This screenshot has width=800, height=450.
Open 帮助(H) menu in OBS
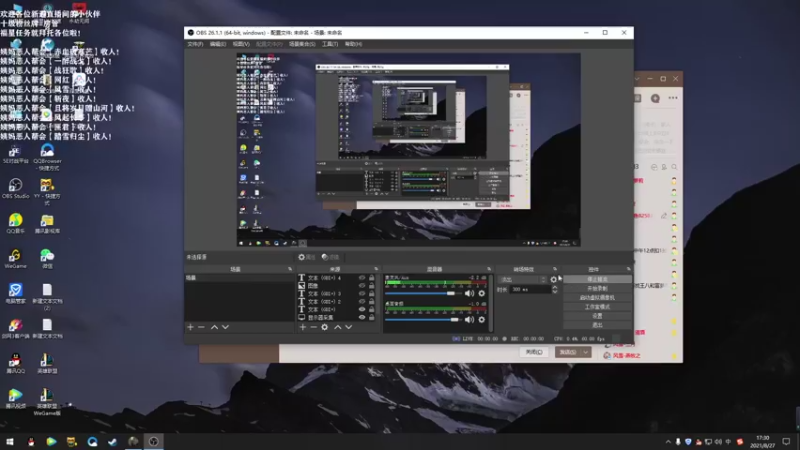[353, 44]
